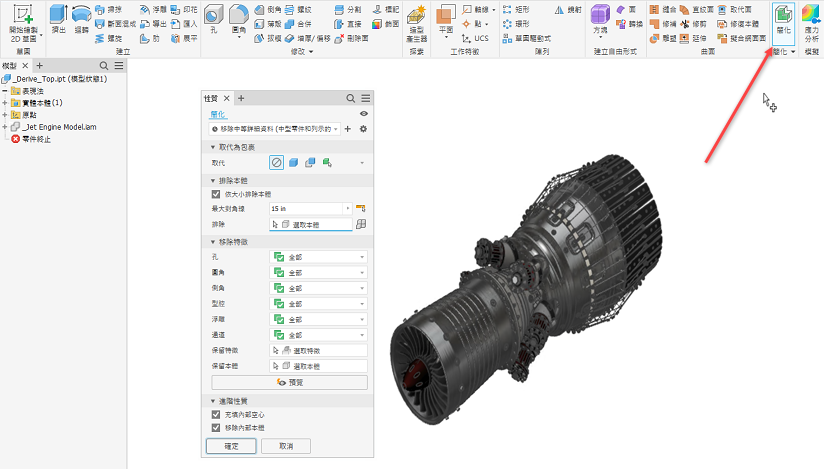Collapse the 移除特徵 section
The height and width of the screenshot is (469, 824).
[213, 242]
